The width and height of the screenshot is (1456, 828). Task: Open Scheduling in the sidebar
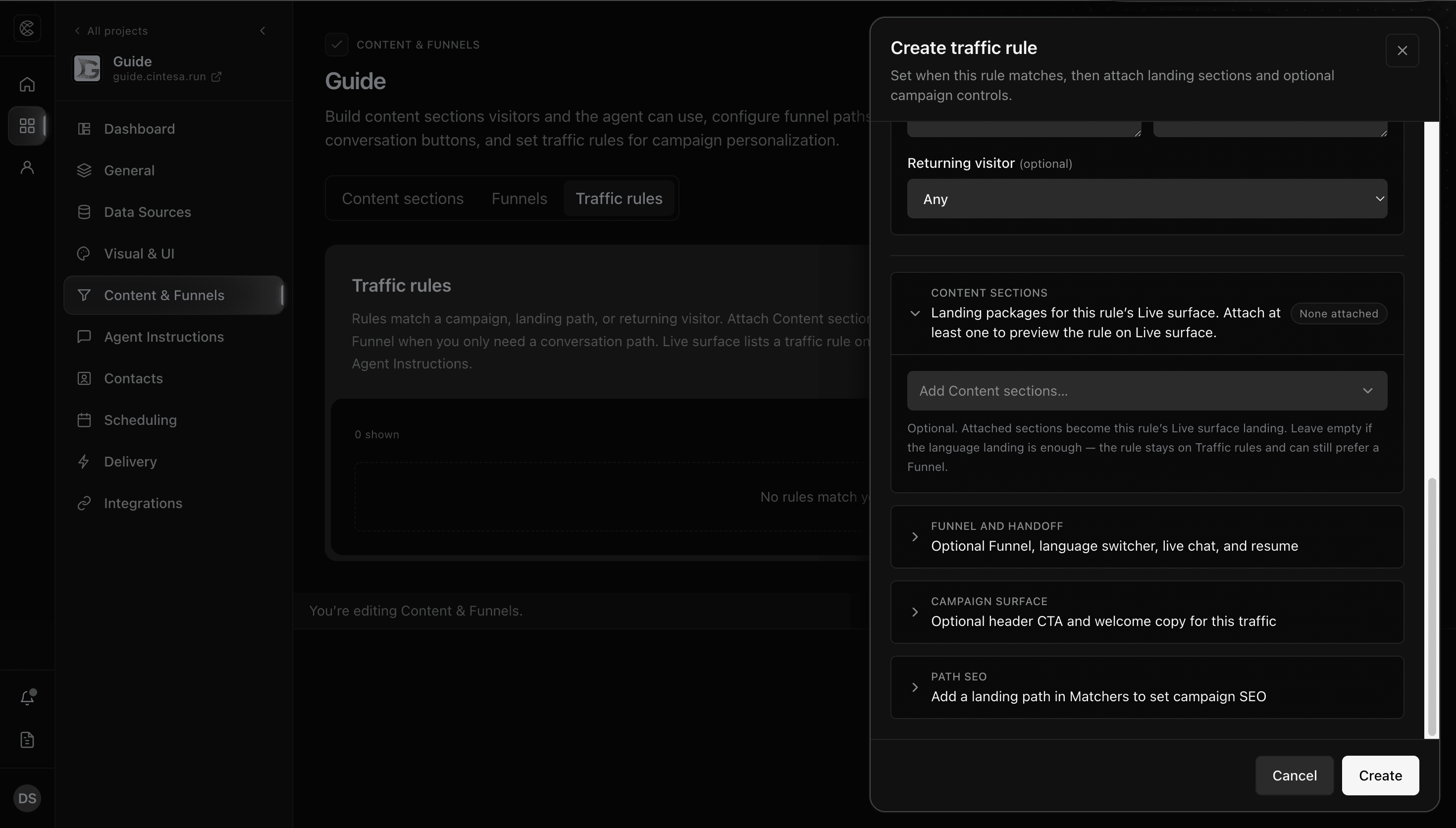pos(174,420)
